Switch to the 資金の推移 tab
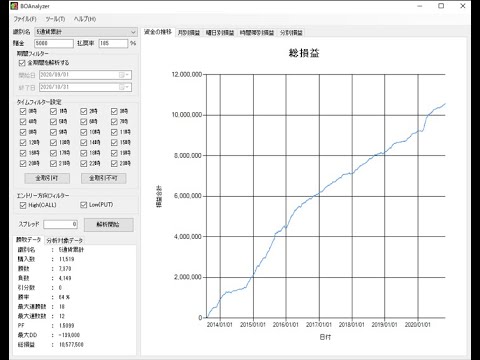The height and width of the screenshot is (360, 480). [x=158, y=32]
